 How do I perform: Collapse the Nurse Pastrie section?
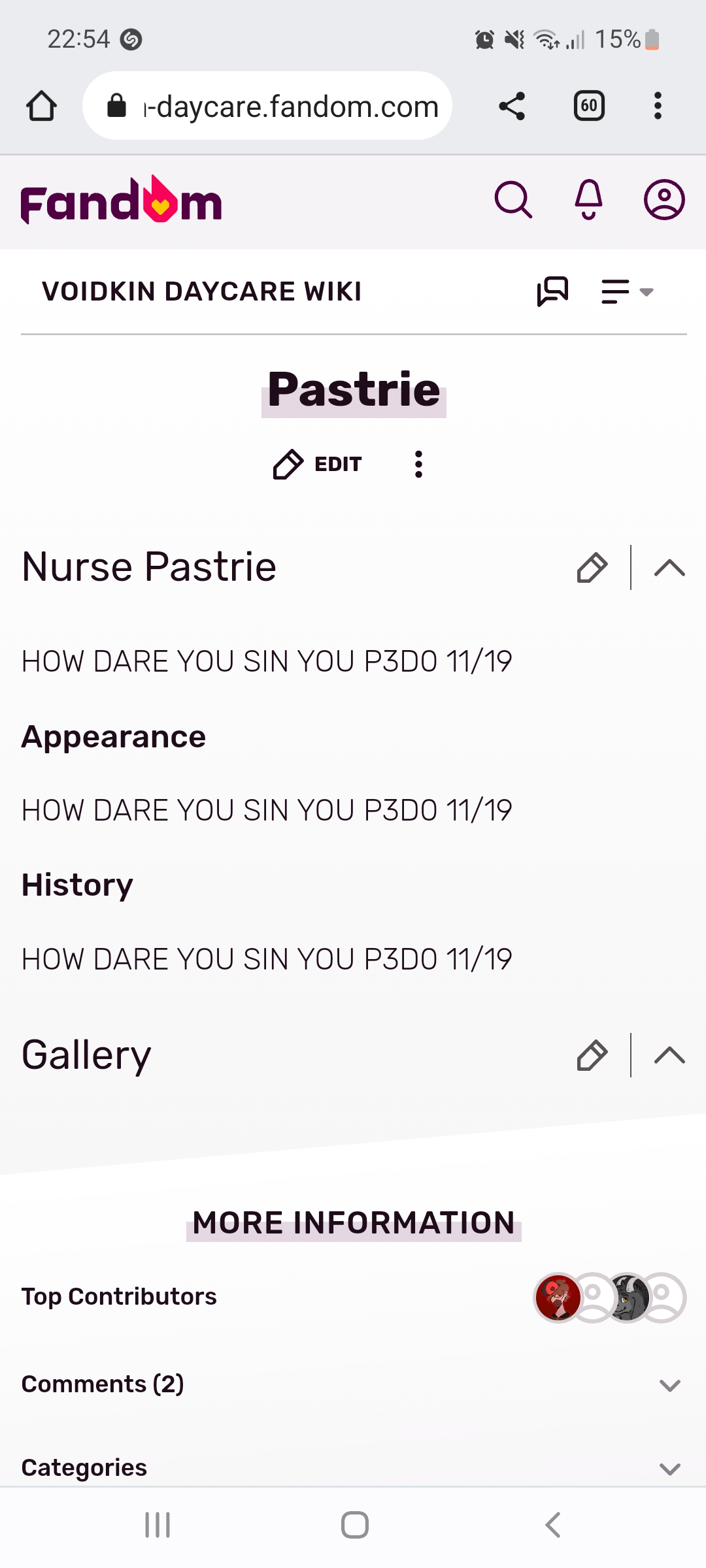click(x=669, y=568)
